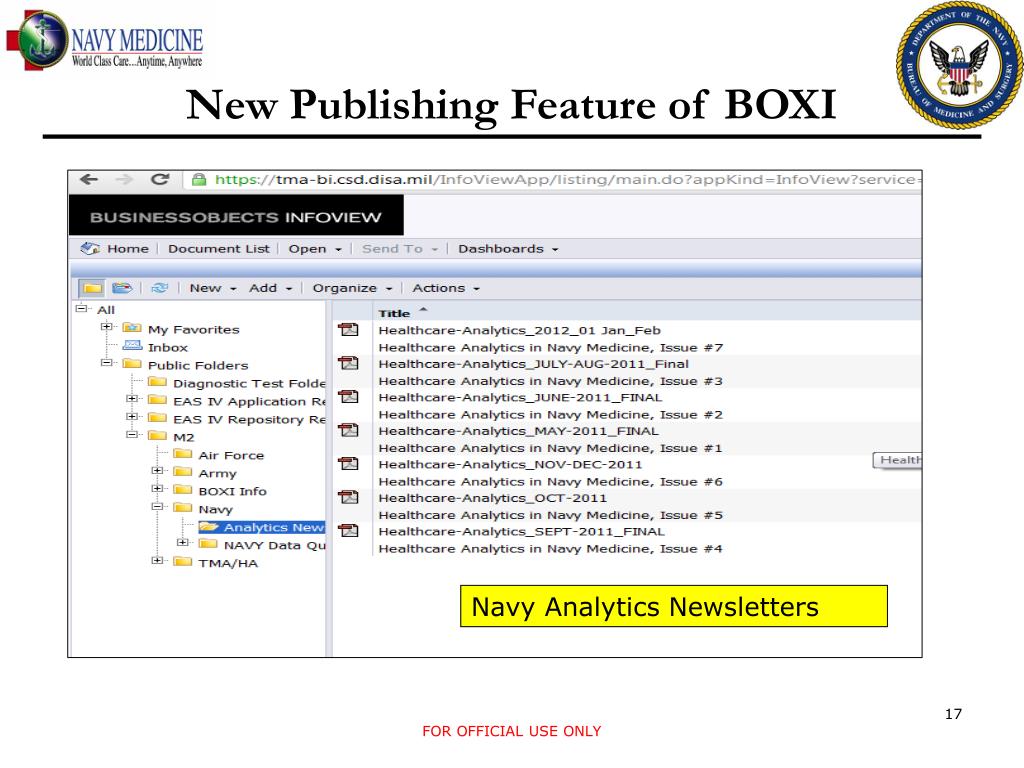Select the Diagnostic Test Folder
This screenshot has width=1024, height=768.
[249, 383]
